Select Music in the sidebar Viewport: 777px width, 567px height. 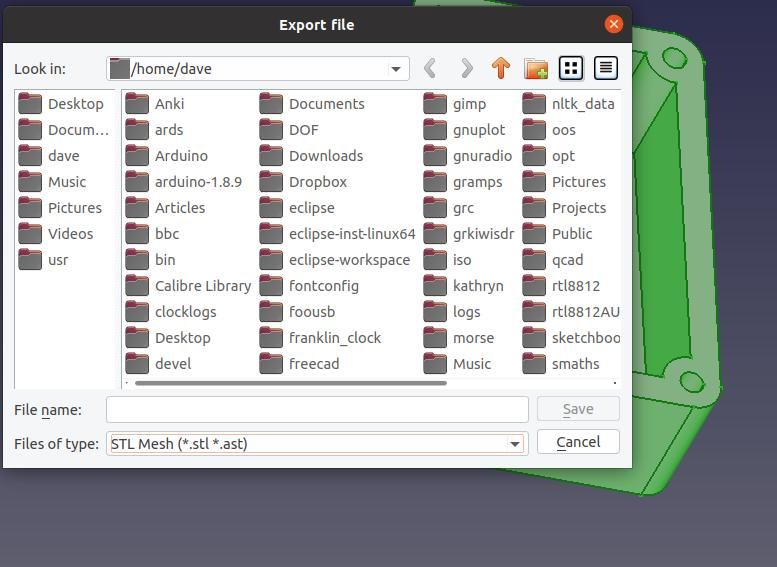52,182
